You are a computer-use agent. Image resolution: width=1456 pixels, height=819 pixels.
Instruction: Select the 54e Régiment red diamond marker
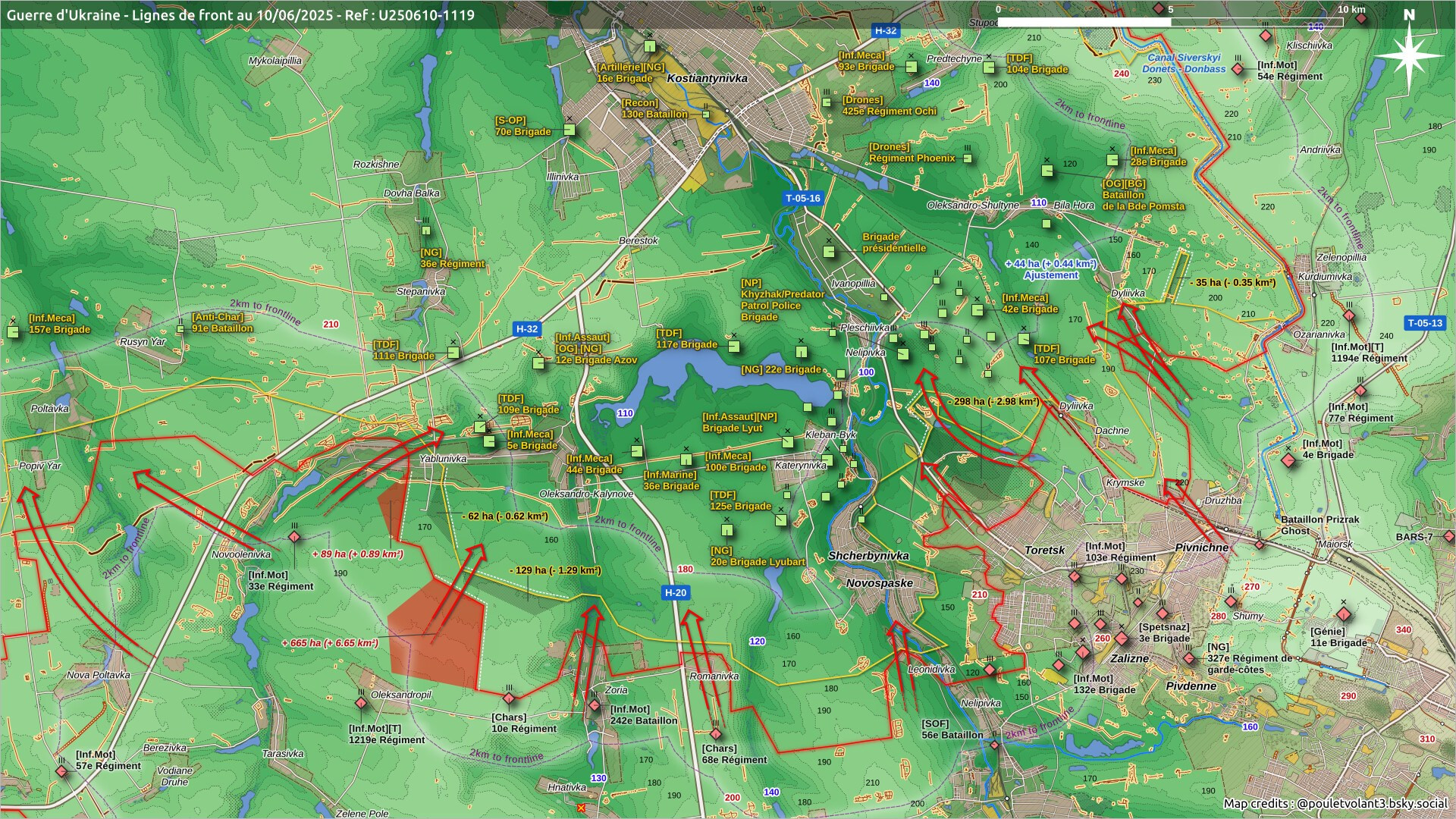click(x=1238, y=69)
